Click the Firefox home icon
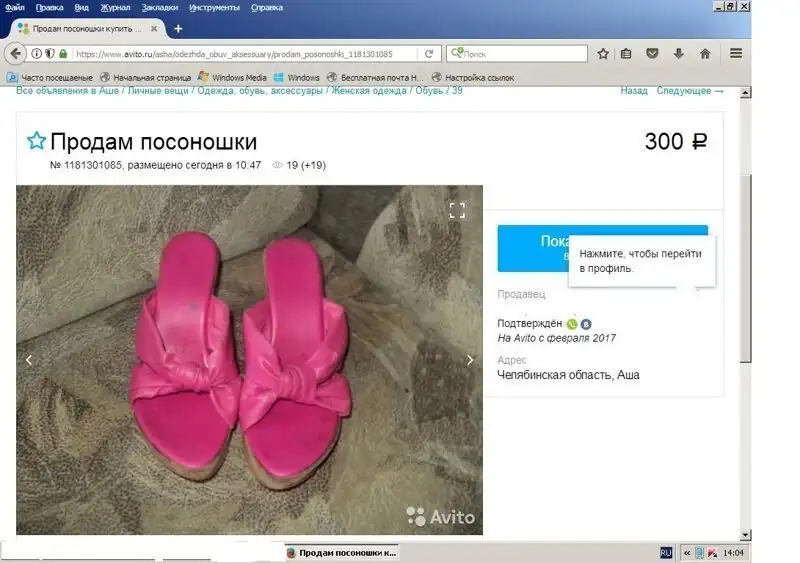 (705, 54)
